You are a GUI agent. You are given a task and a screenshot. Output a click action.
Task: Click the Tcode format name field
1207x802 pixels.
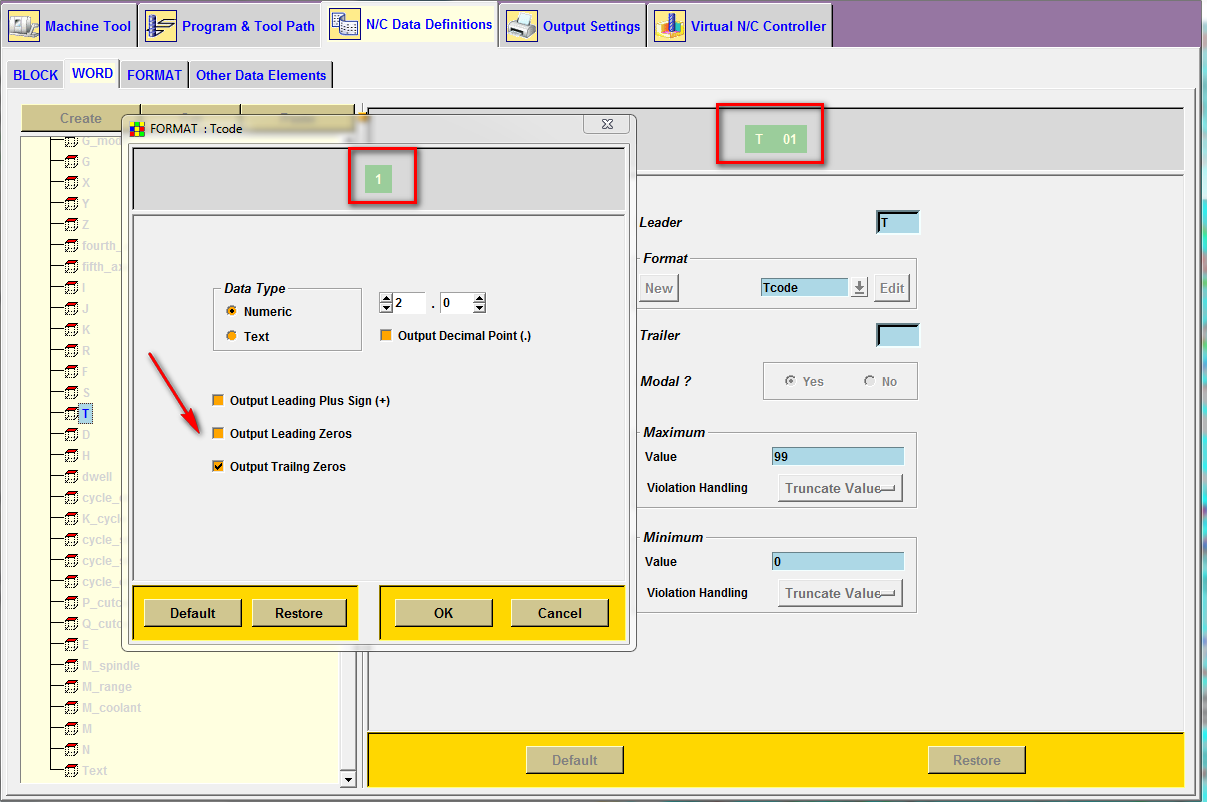804,288
